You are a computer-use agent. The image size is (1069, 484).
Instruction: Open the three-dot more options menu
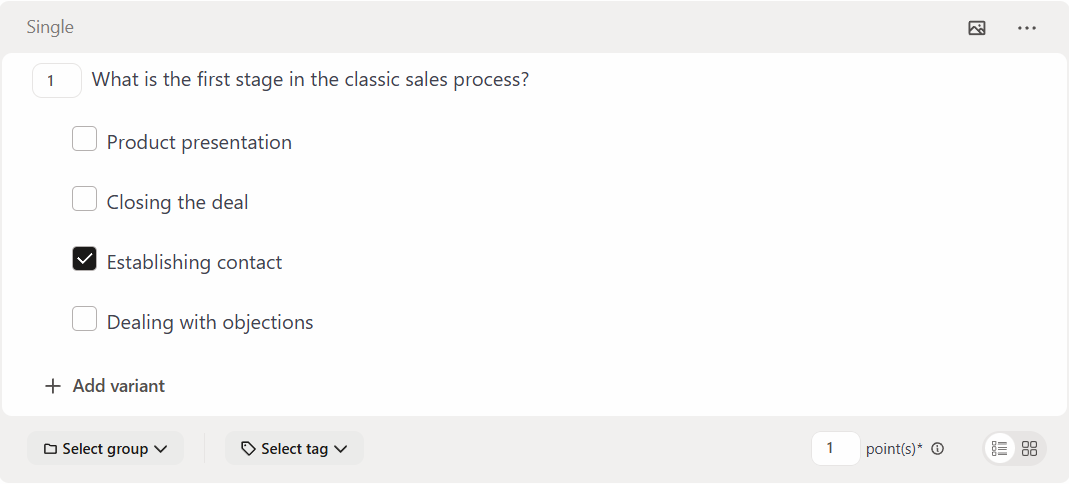(x=1027, y=28)
